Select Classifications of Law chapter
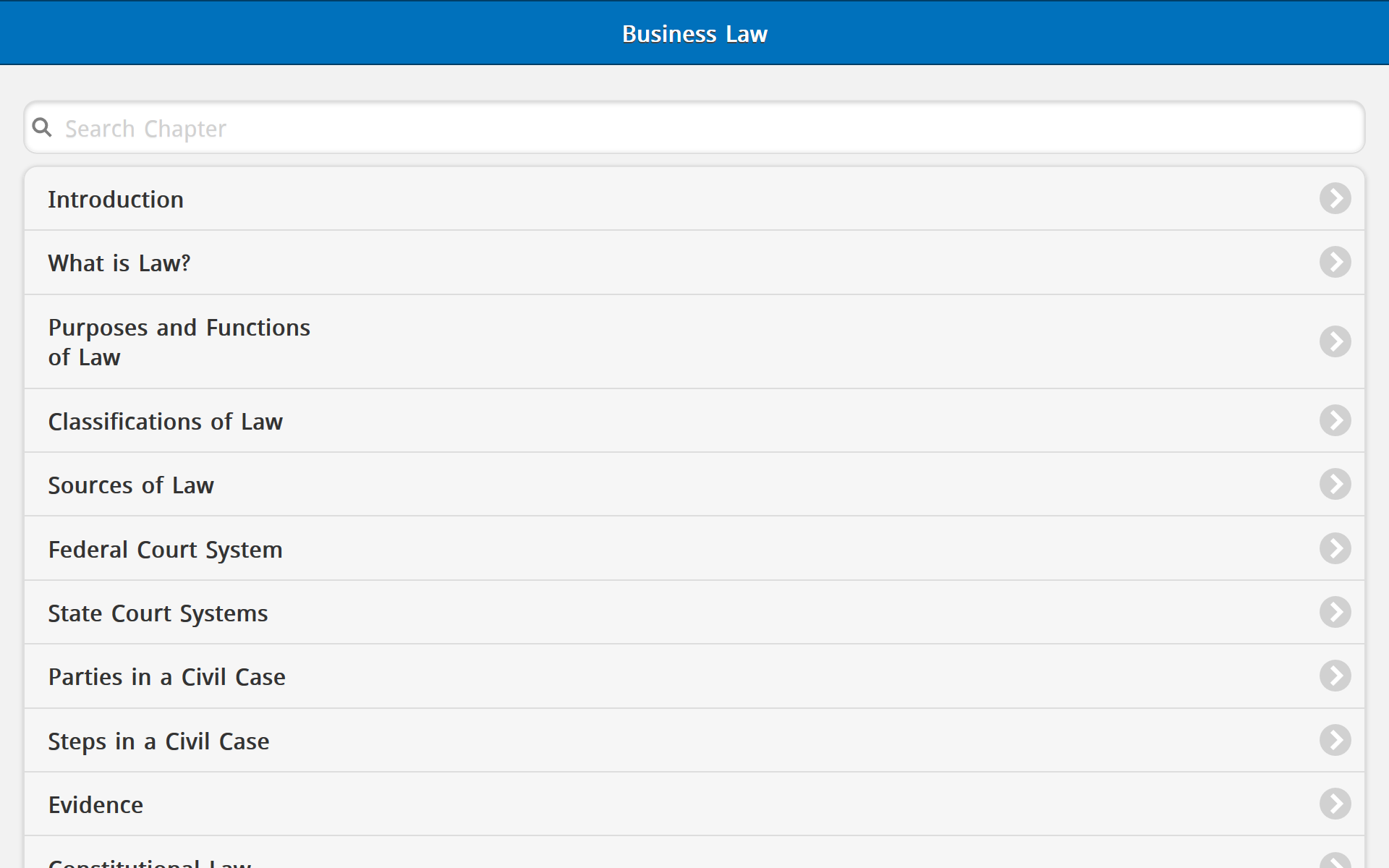This screenshot has width=1389, height=868. (165, 422)
